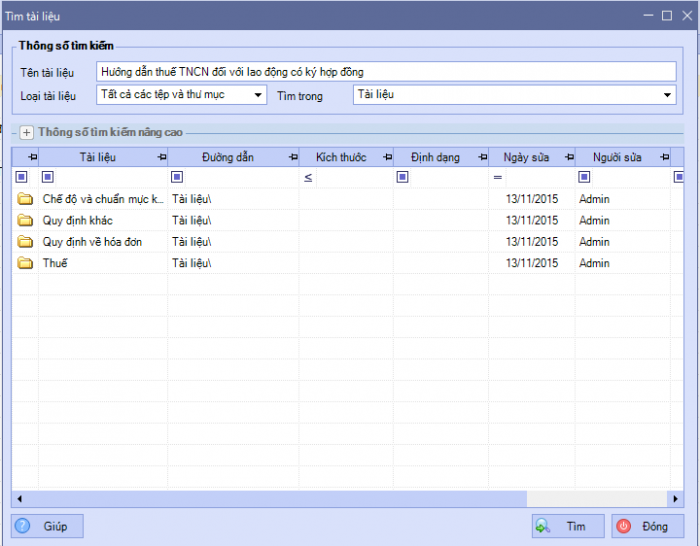700x546 pixels.
Task: Sort by the Người sửa column header
Action: coord(616,158)
